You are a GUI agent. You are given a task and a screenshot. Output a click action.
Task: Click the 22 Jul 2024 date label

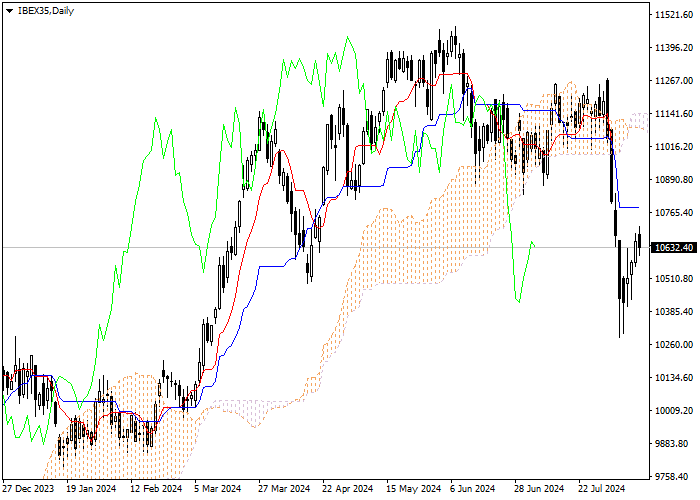point(602,489)
